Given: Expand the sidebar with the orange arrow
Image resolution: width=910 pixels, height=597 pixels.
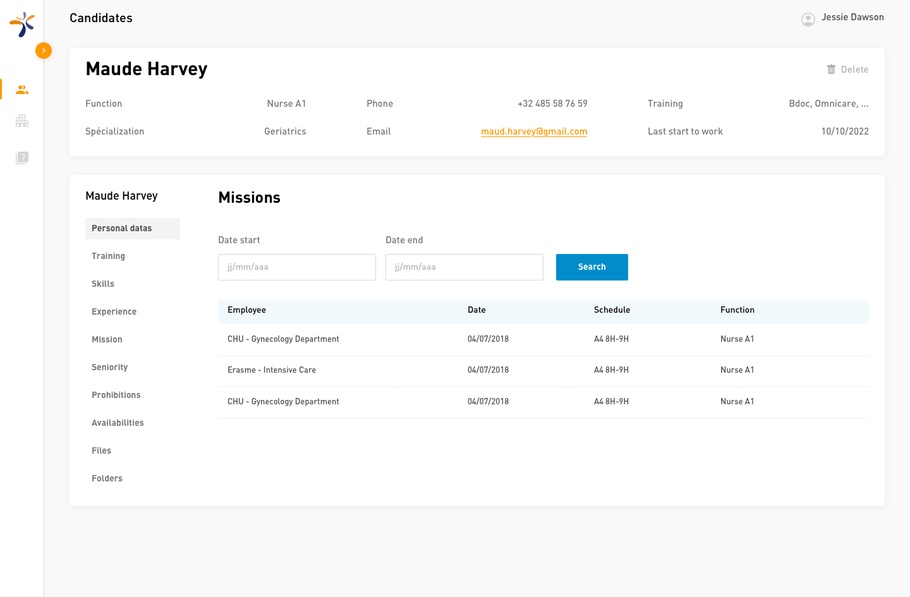Looking at the screenshot, I should click(43, 50).
